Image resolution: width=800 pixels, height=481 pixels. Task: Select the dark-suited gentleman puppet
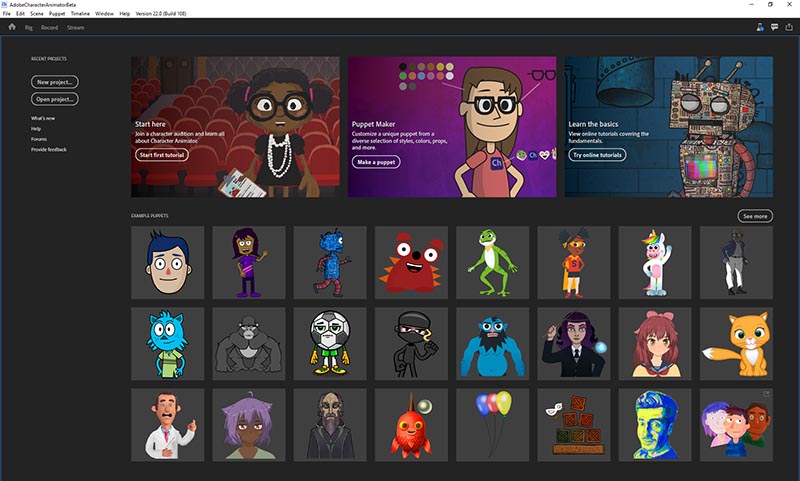click(736, 263)
